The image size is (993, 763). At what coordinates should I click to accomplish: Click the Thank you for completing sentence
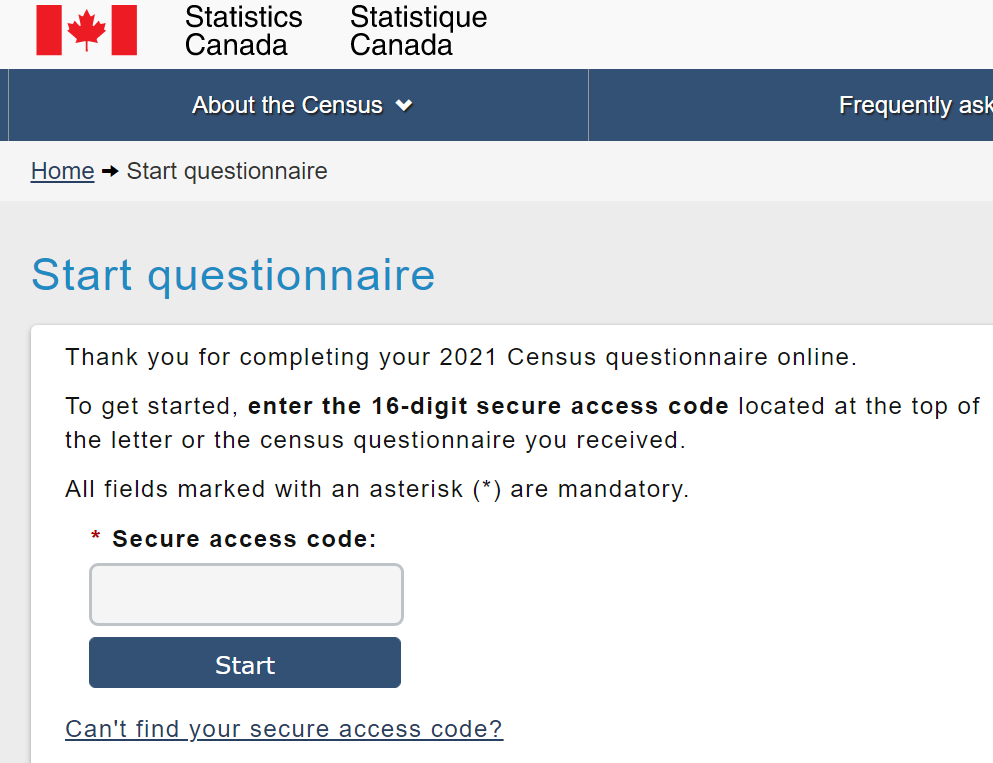point(461,357)
